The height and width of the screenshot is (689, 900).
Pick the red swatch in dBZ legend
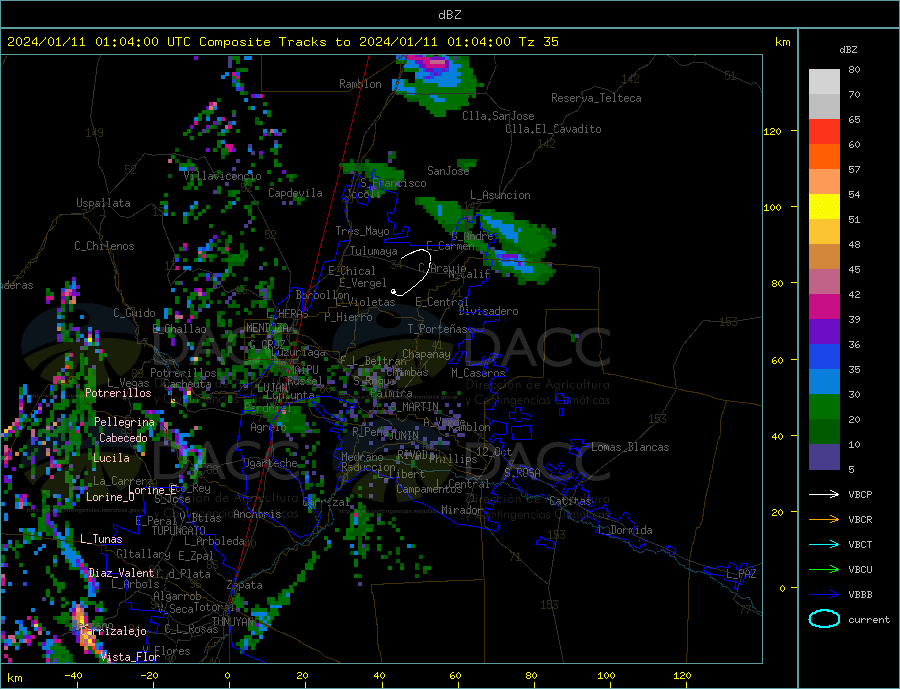pos(824,131)
